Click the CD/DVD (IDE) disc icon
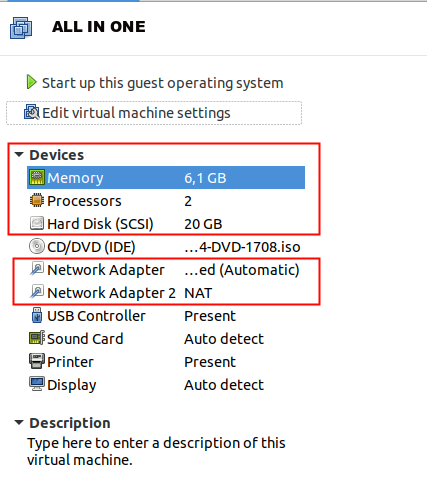 tap(37, 246)
